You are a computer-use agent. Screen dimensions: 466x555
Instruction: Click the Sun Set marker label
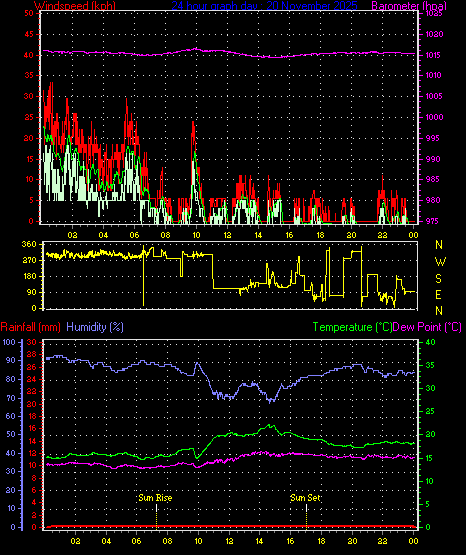click(x=305, y=498)
